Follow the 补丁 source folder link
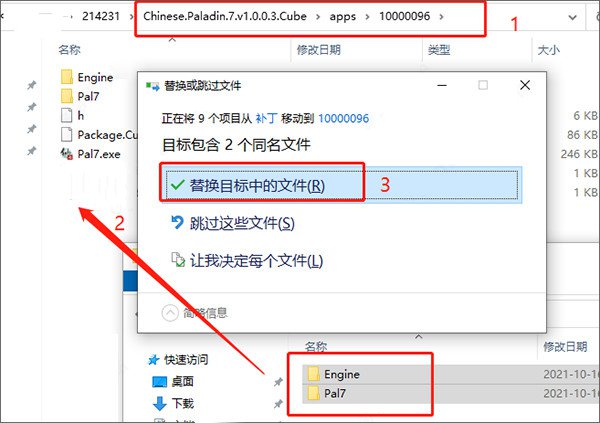 coord(266,118)
